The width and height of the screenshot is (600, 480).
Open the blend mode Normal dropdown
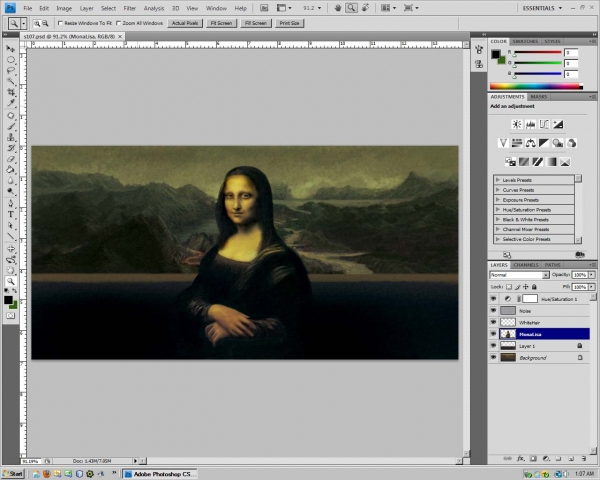pyautogui.click(x=519, y=275)
